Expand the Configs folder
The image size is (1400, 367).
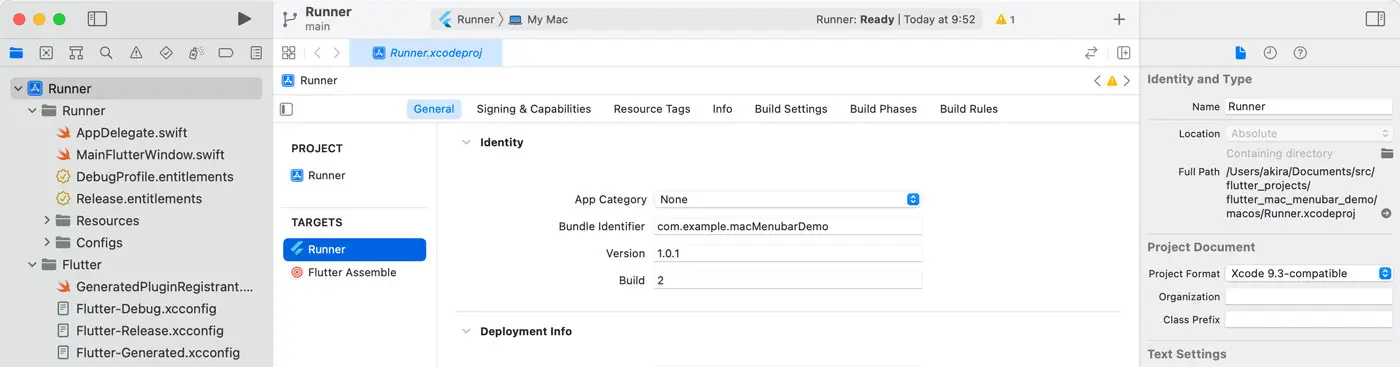tap(47, 243)
